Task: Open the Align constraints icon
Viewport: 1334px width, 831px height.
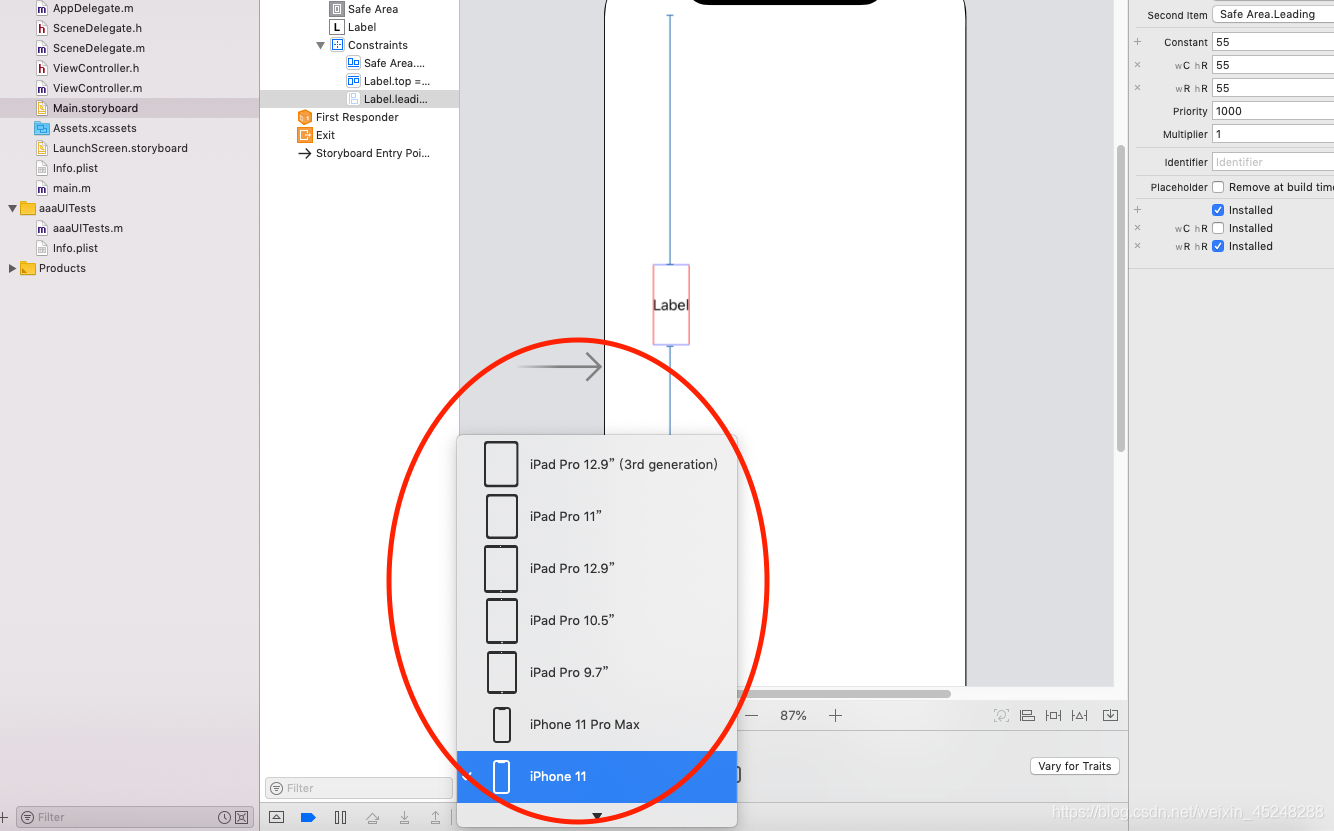Action: 1027,715
